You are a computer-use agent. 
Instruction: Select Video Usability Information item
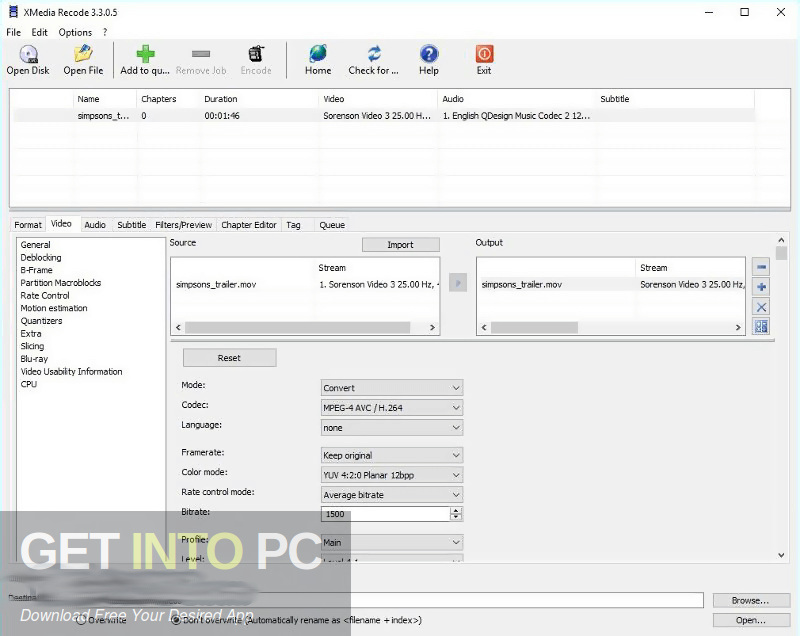pyautogui.click(x=71, y=371)
